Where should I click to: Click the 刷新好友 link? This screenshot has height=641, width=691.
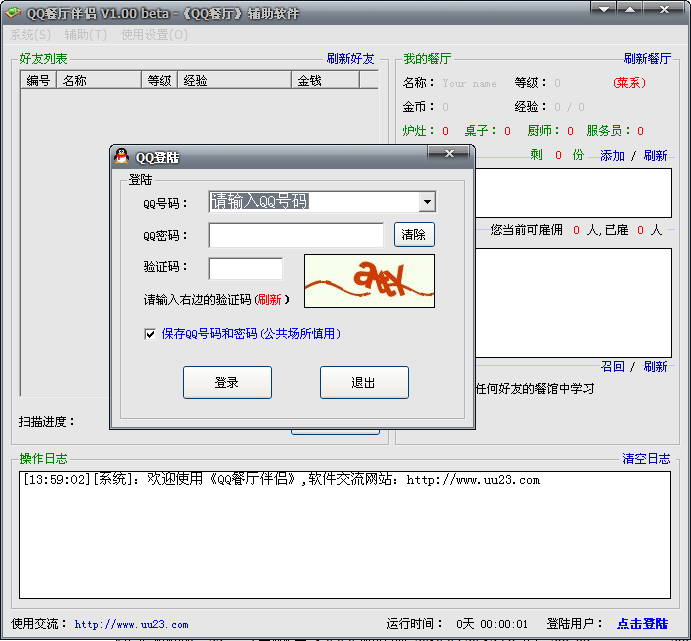pos(350,59)
